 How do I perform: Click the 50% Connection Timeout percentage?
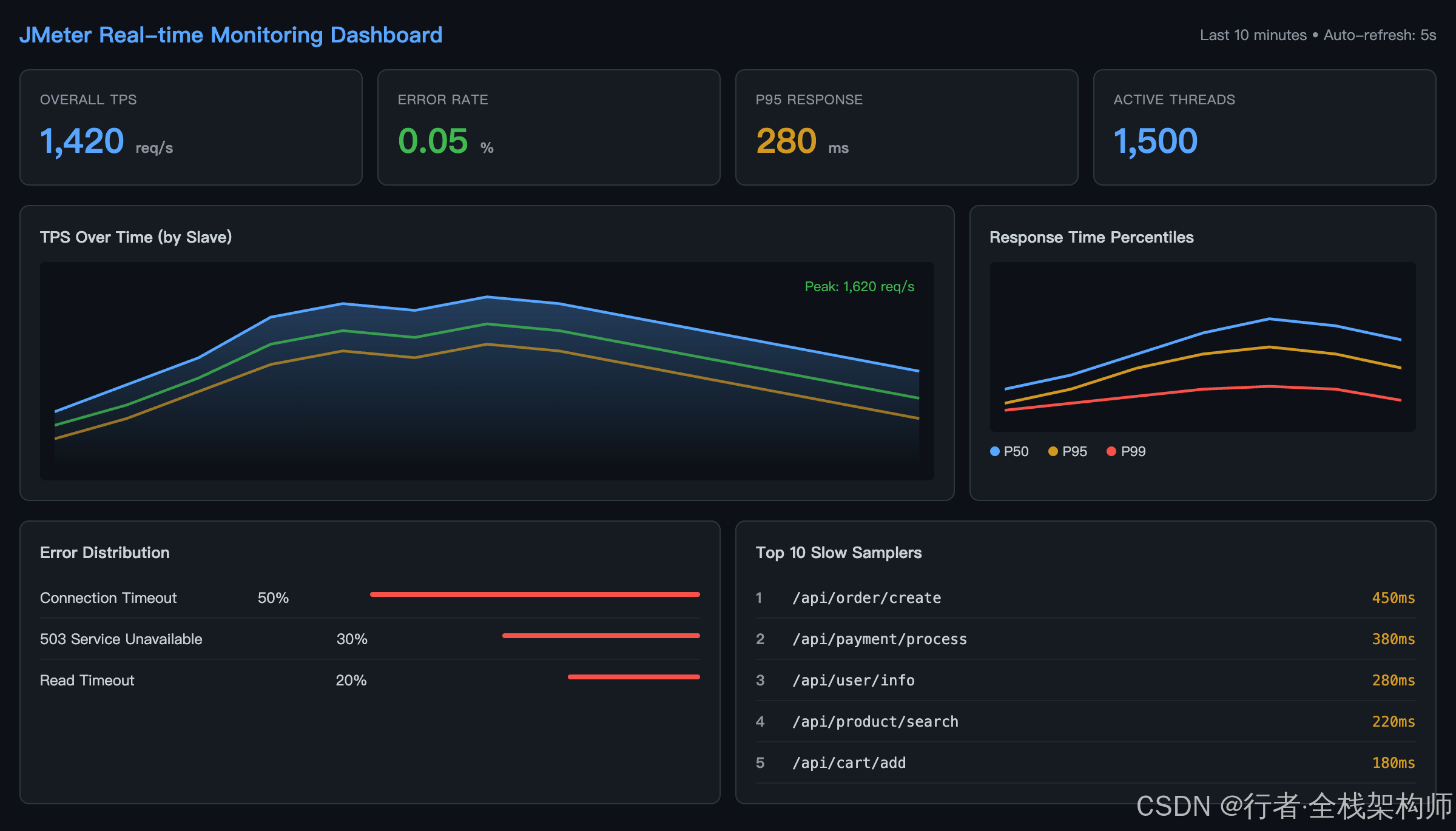pos(273,598)
